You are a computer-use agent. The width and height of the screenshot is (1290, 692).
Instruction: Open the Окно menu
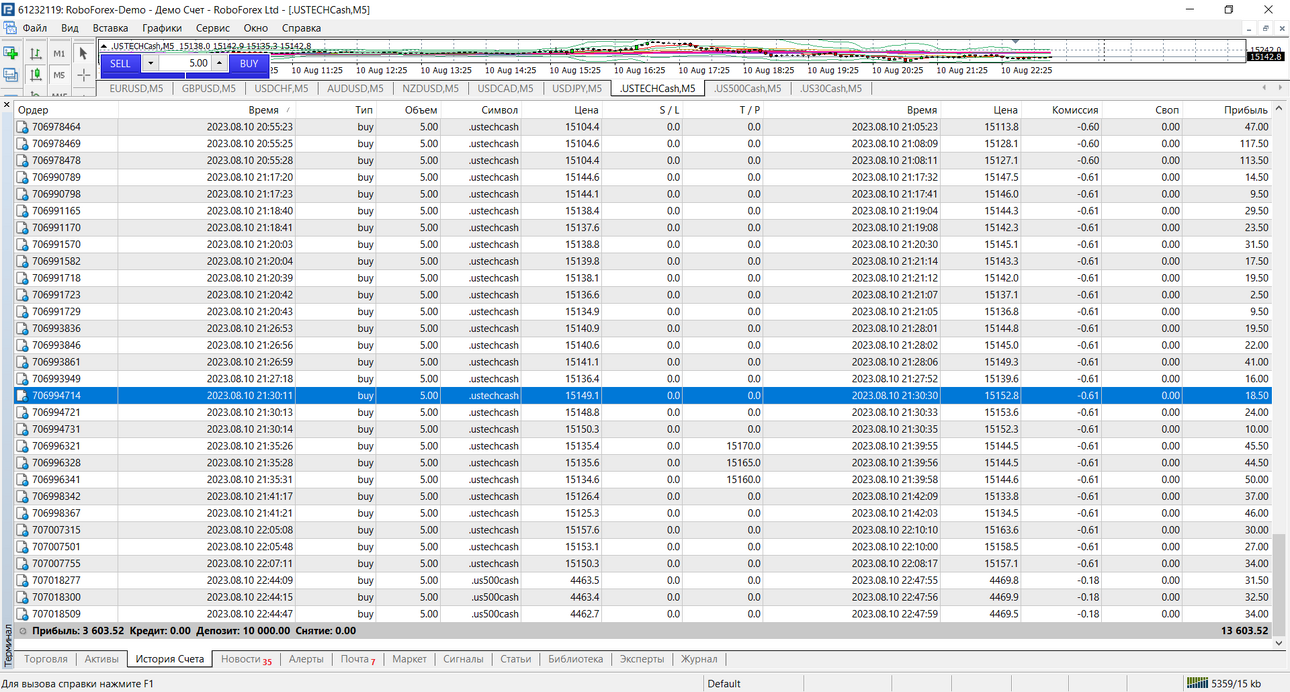(255, 28)
